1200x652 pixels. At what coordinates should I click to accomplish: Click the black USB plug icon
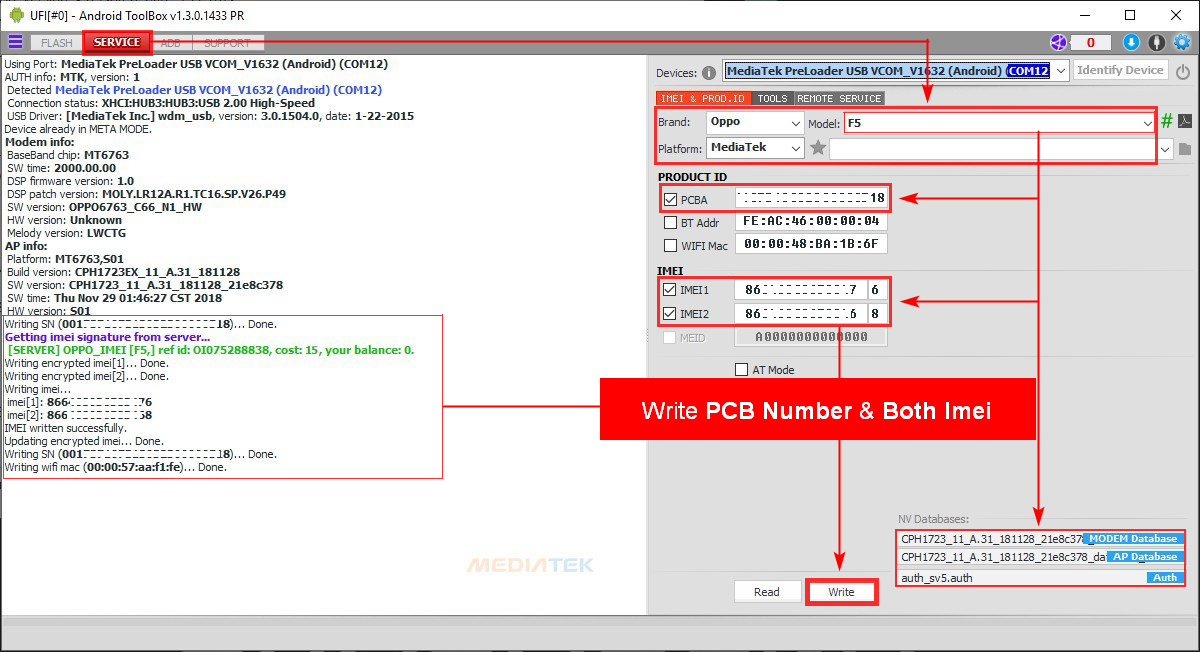pyautogui.click(x=1156, y=42)
